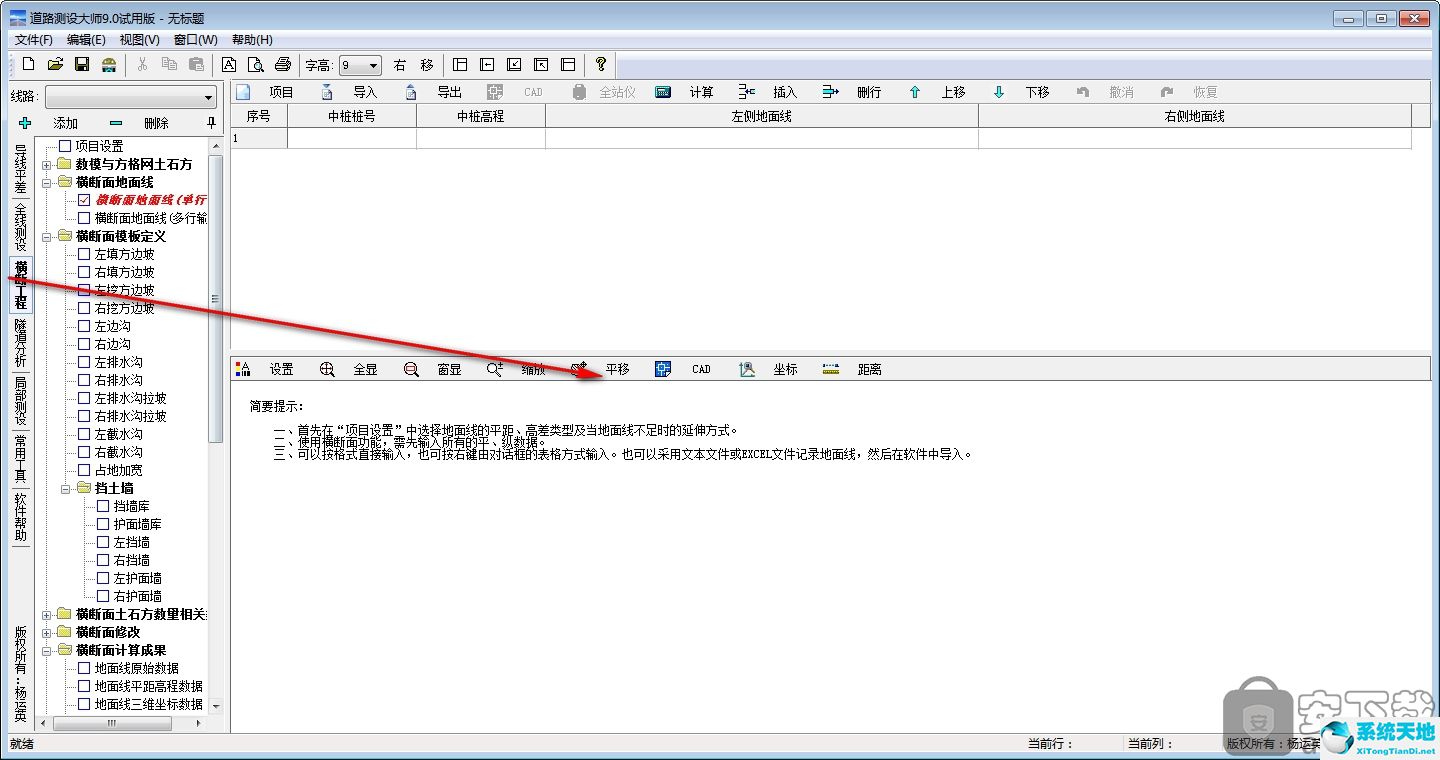Expand 数模与方格网土石方 tree node
1440x760 pixels.
47,164
